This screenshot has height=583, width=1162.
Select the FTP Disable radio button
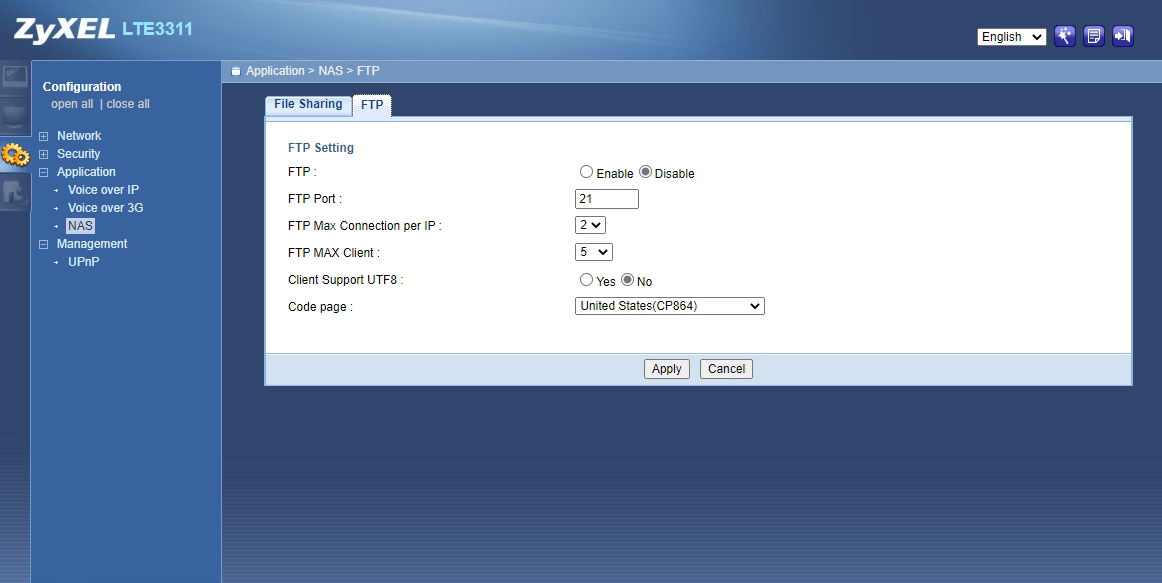click(x=645, y=172)
